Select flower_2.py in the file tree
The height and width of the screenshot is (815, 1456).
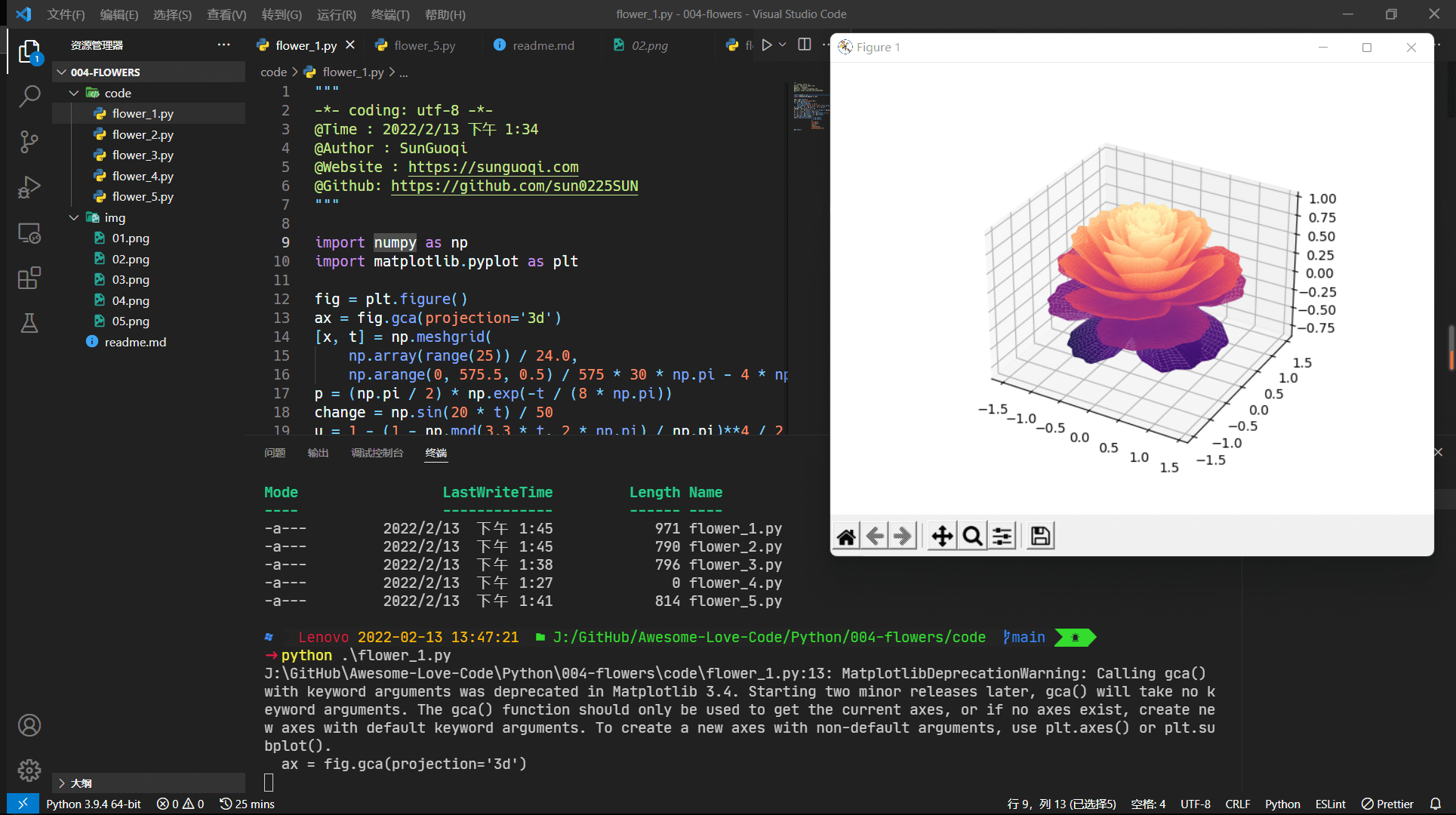tap(149, 134)
